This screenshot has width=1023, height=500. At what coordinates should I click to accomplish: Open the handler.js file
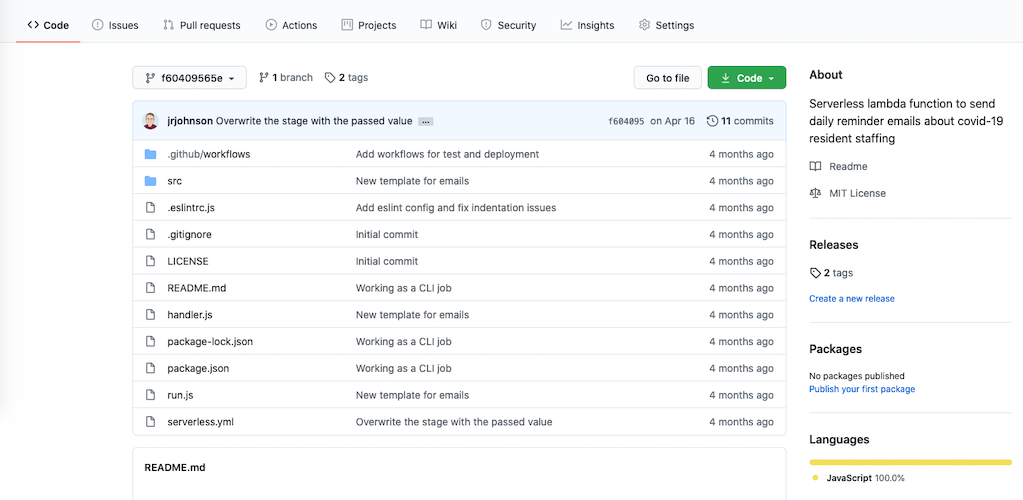click(x=190, y=315)
